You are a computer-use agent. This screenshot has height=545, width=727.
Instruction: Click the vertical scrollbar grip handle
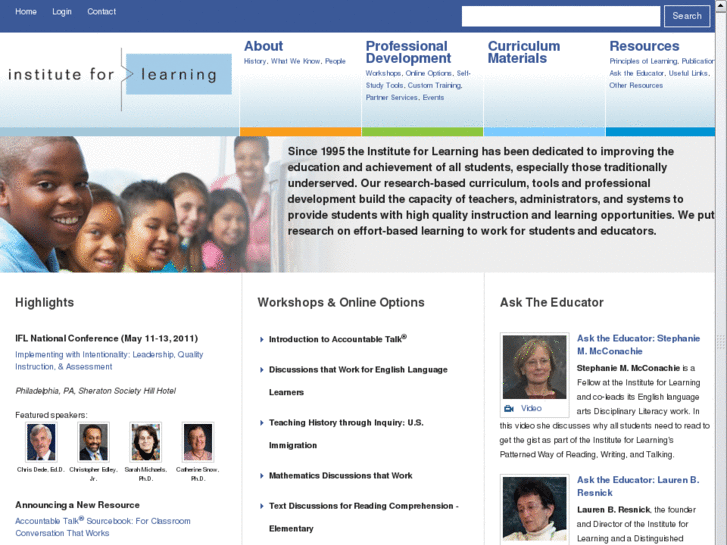coord(721,342)
